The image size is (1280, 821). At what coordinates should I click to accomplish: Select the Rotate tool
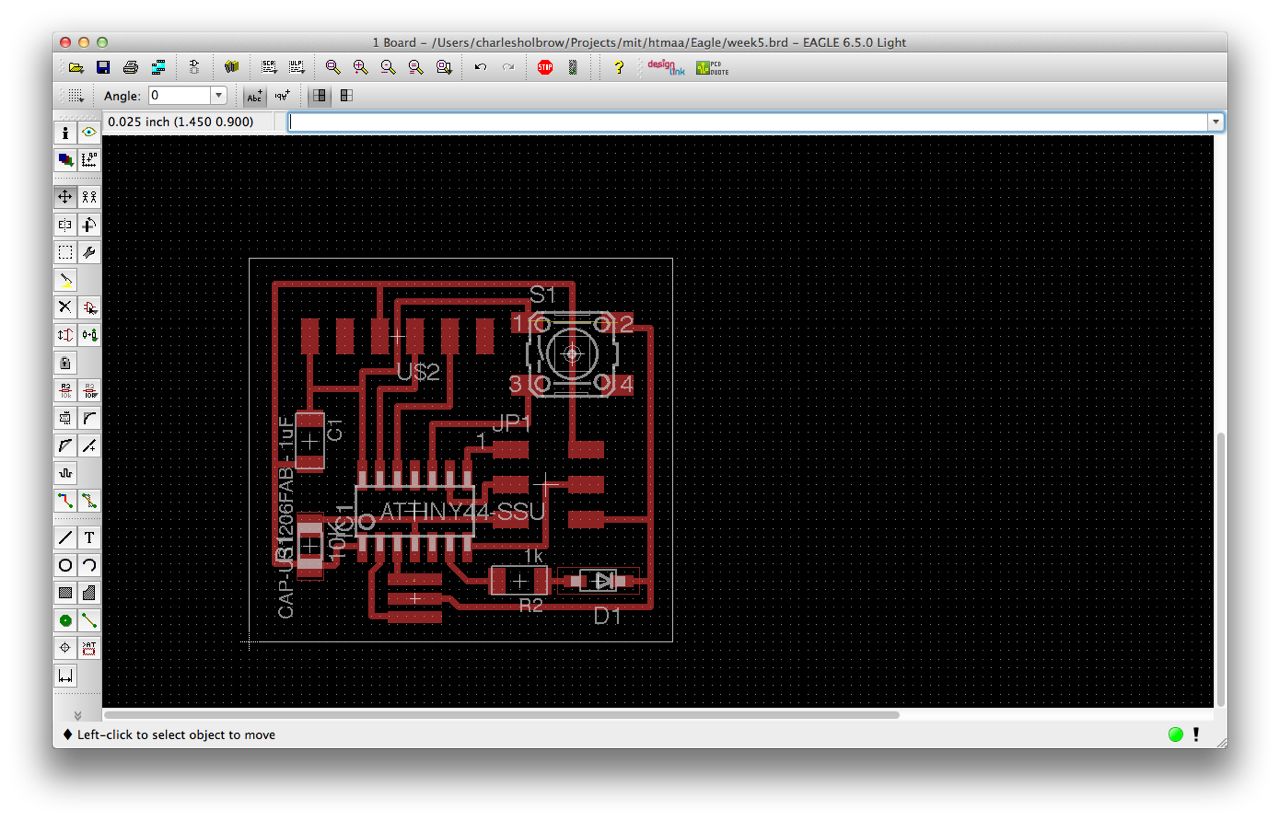[89, 225]
